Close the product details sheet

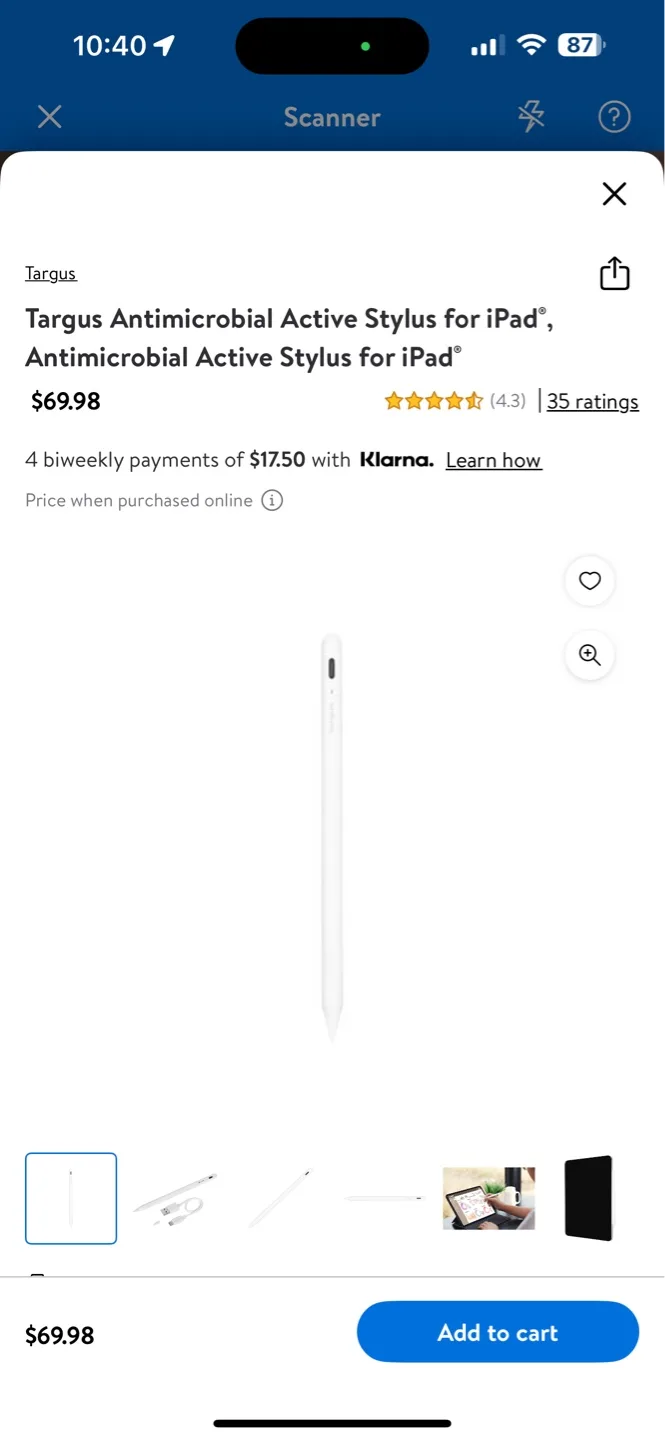tap(614, 193)
